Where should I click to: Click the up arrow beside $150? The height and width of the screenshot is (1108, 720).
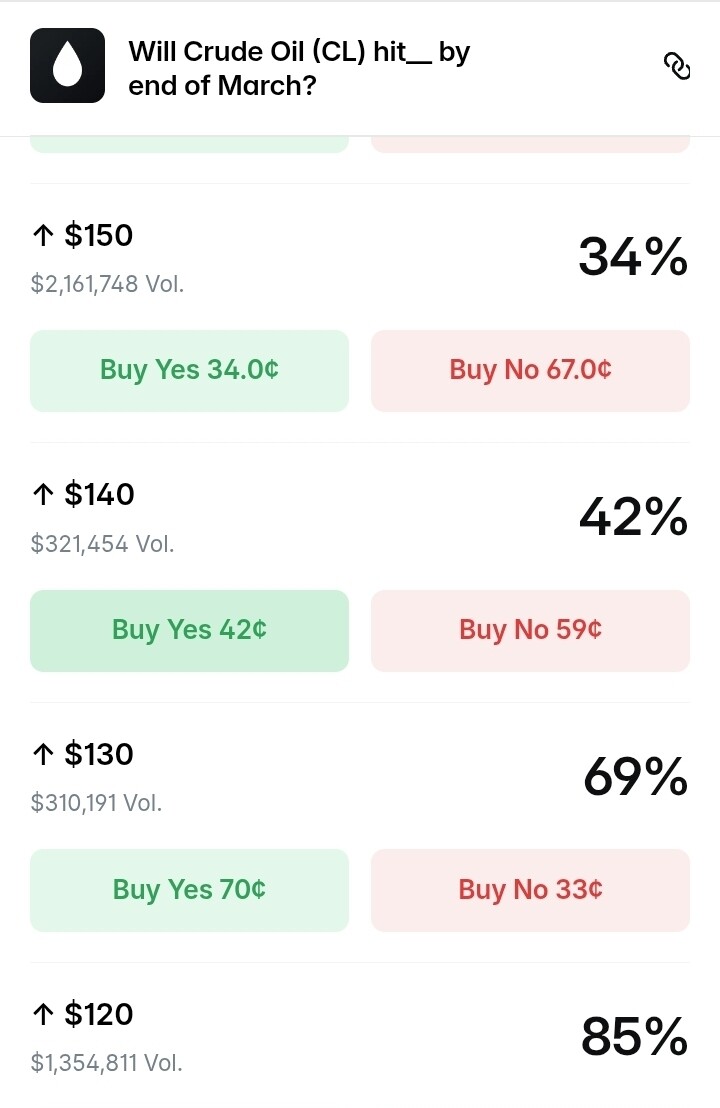(x=42, y=236)
